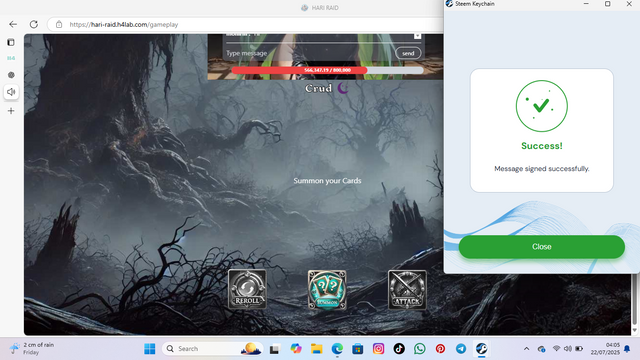
Task: Select the speaker sidebar tab
Action: tap(11, 92)
